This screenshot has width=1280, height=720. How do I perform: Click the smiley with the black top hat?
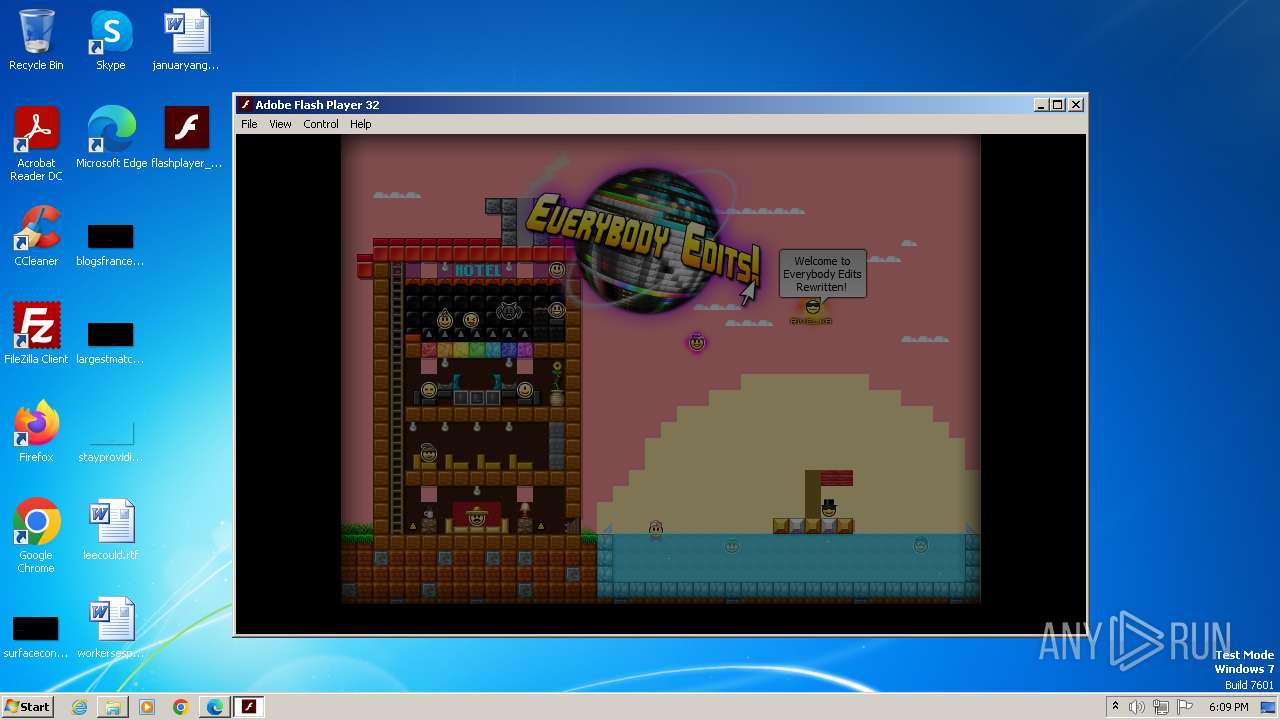point(829,507)
